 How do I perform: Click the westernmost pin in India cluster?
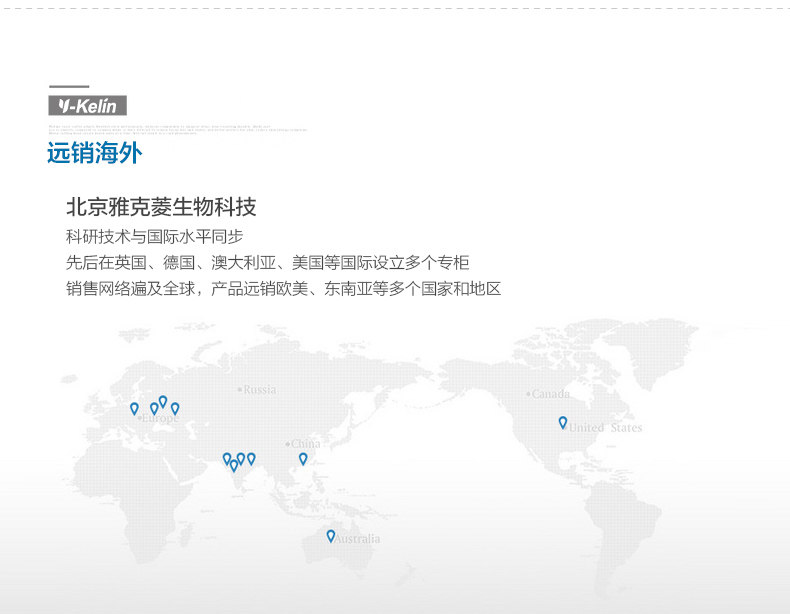click(x=227, y=459)
